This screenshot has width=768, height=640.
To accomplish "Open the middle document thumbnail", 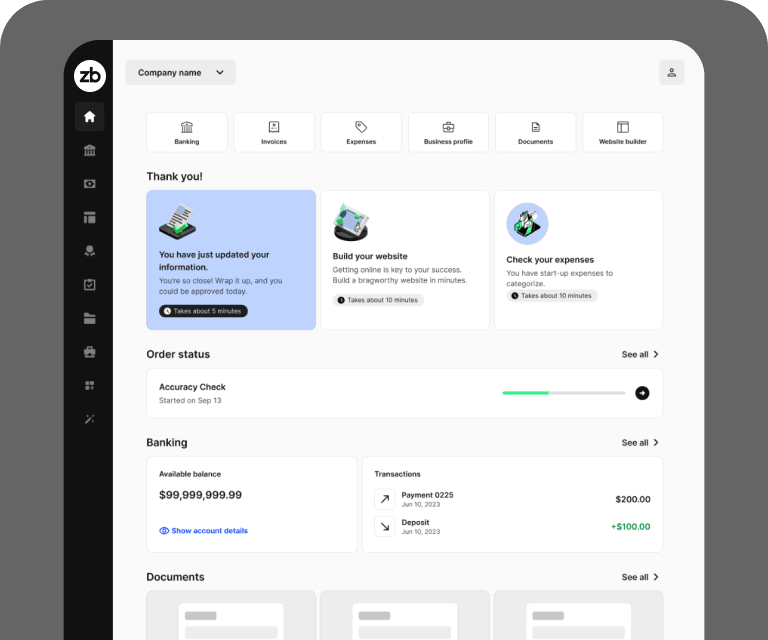I will [405, 615].
